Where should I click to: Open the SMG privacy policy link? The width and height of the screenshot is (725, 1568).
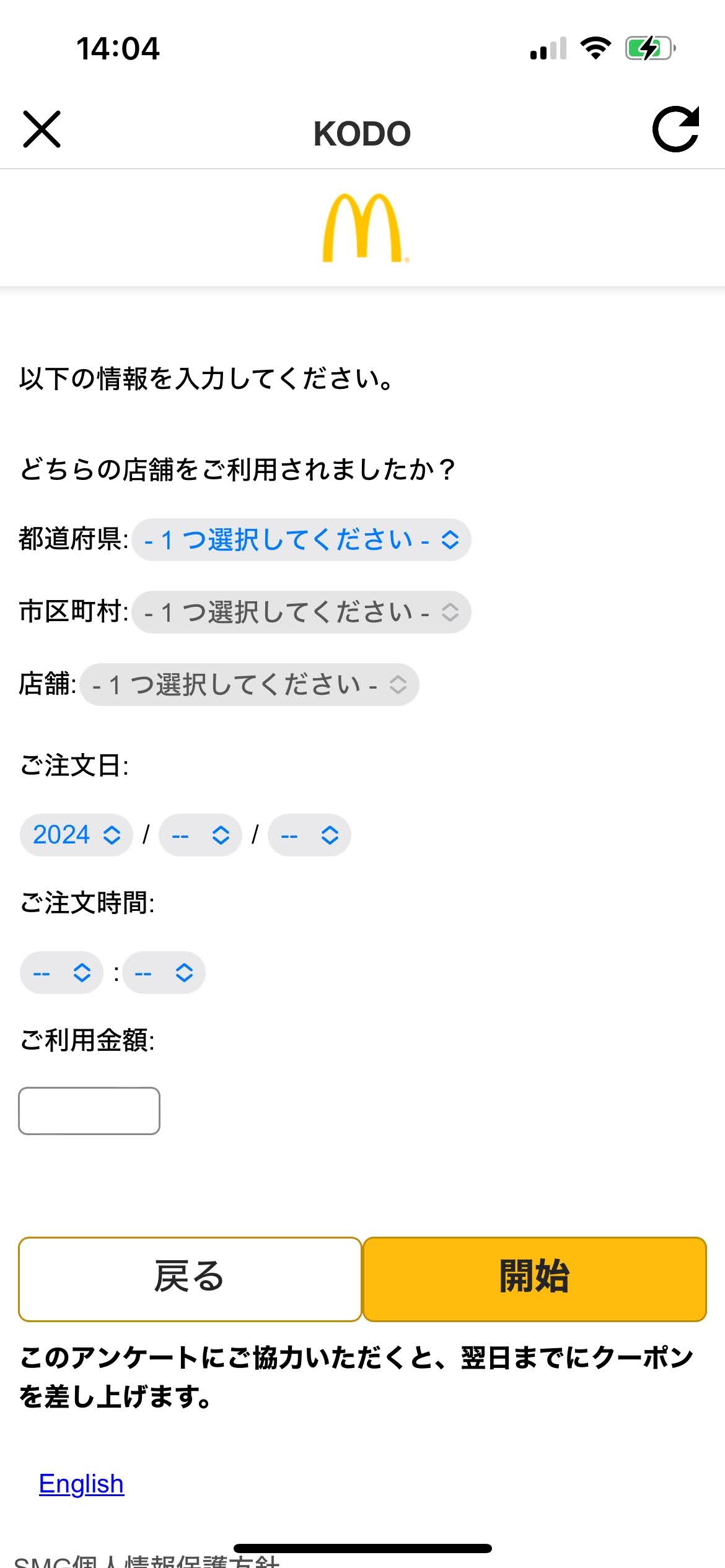point(147,1561)
